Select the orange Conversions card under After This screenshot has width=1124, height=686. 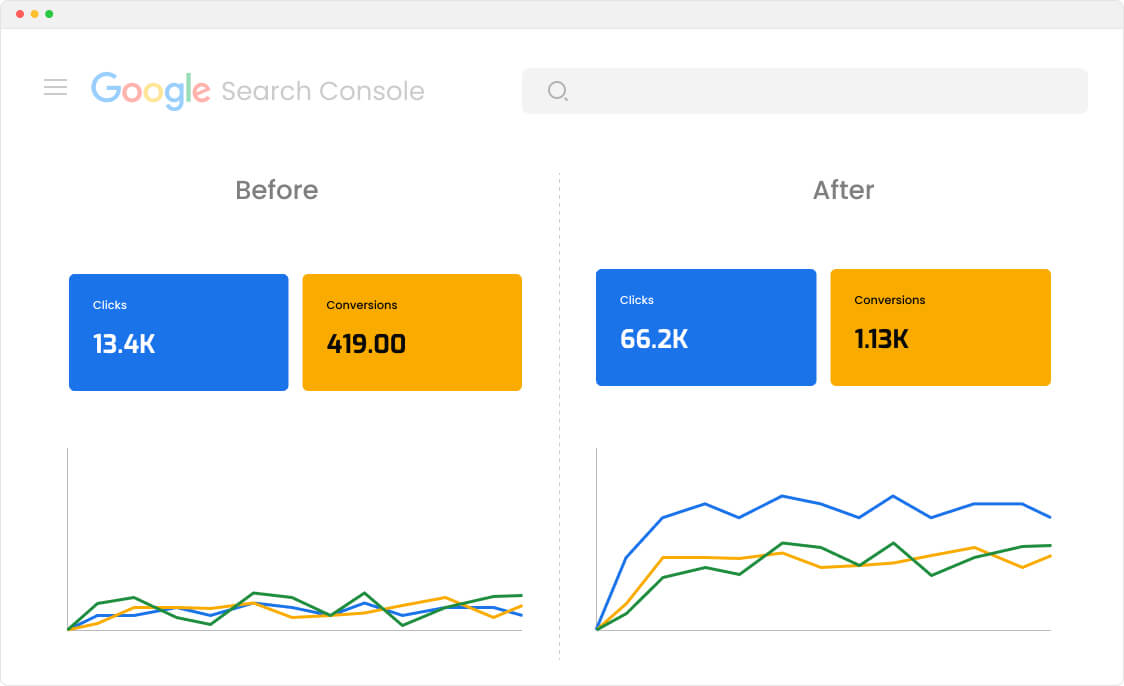[940, 327]
